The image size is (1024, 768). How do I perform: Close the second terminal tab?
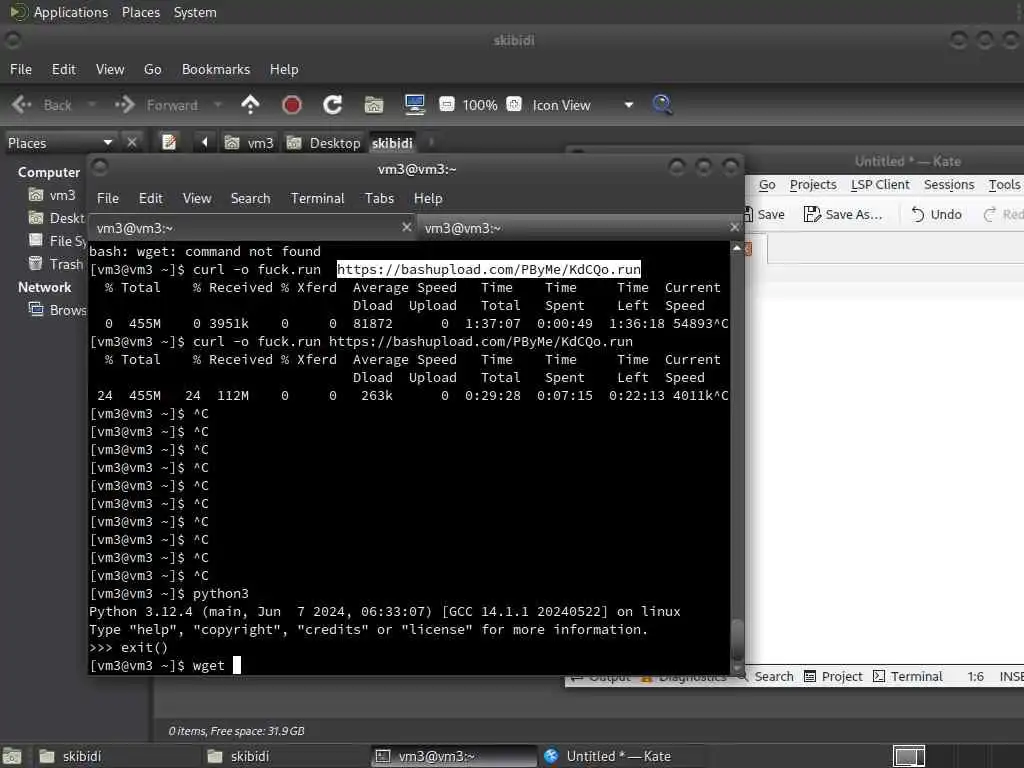735,227
